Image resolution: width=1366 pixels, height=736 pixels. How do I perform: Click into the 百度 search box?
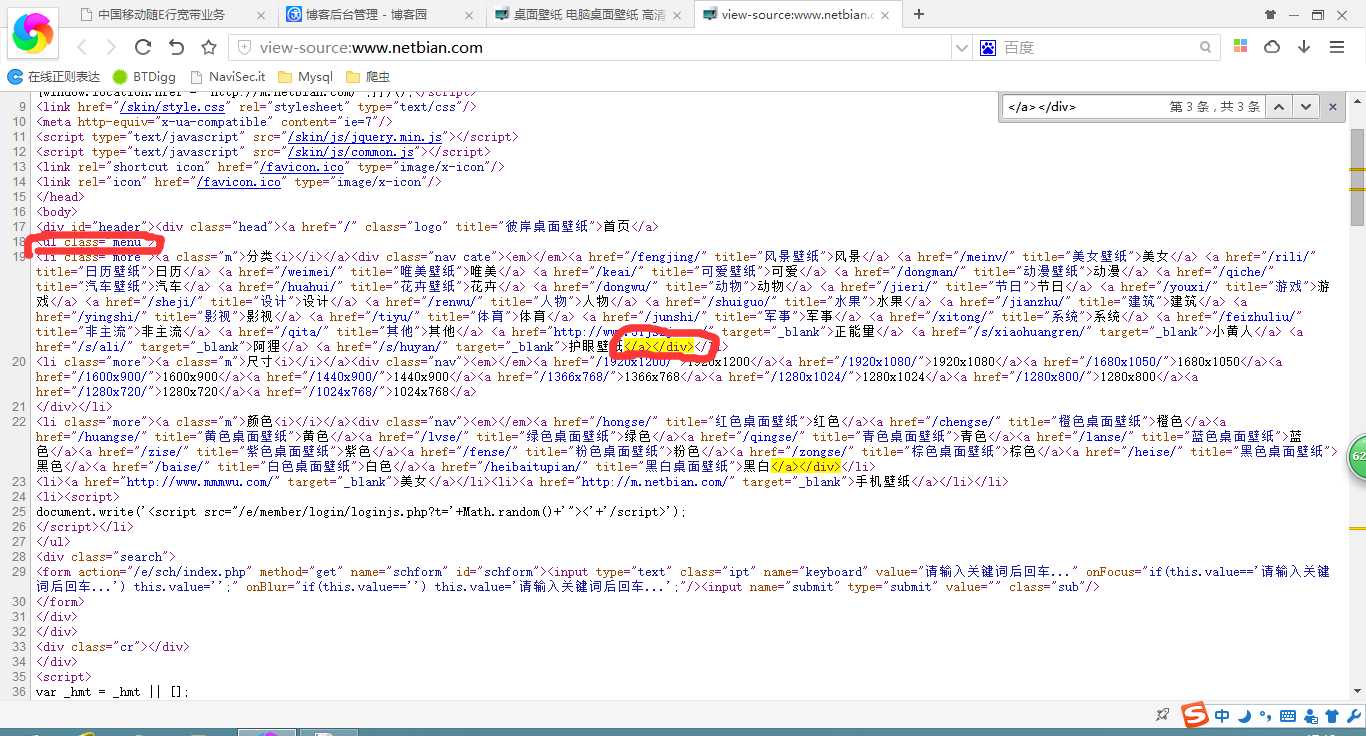pyautogui.click(x=1095, y=47)
